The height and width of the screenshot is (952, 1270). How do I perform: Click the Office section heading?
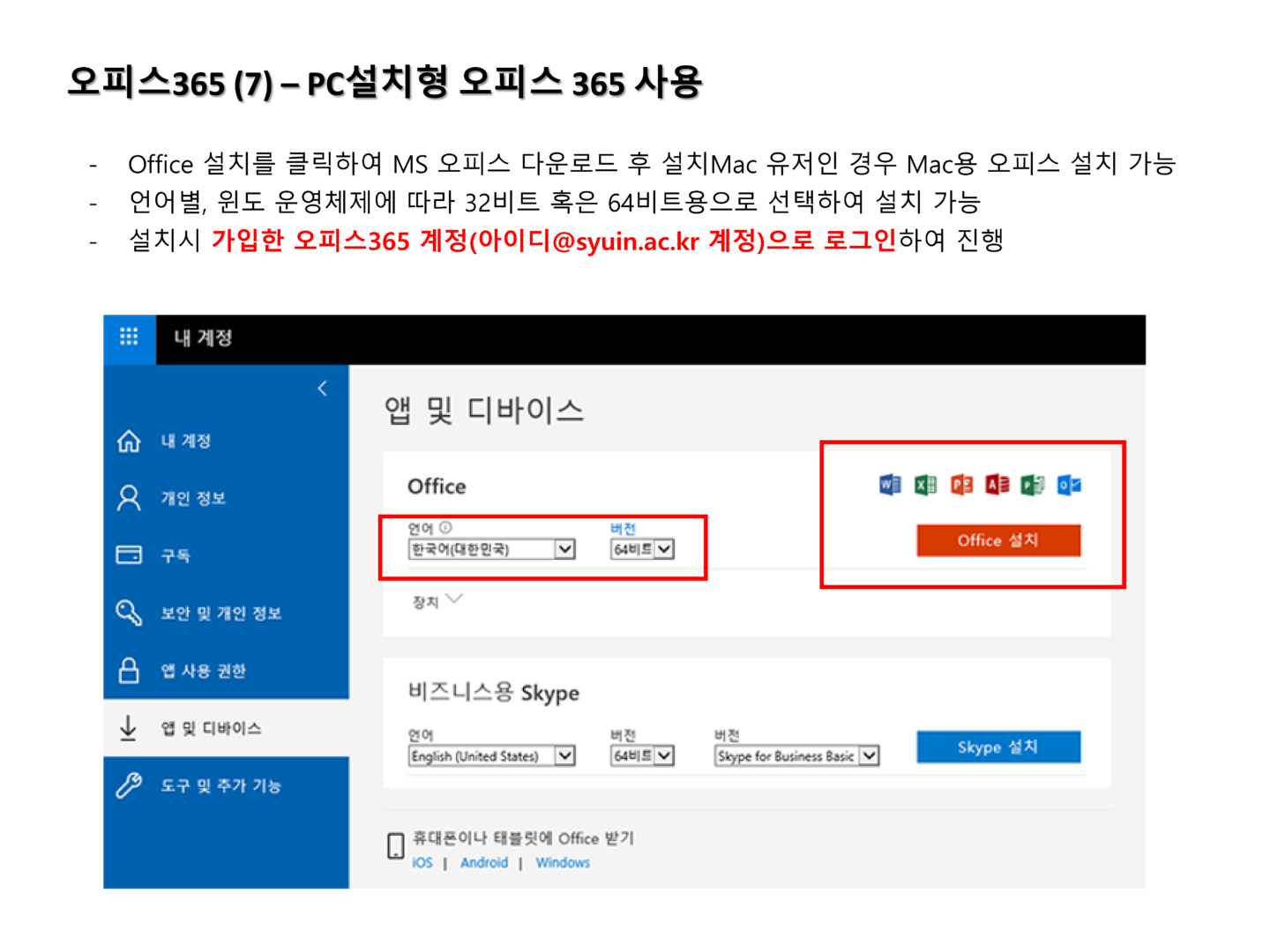(437, 487)
